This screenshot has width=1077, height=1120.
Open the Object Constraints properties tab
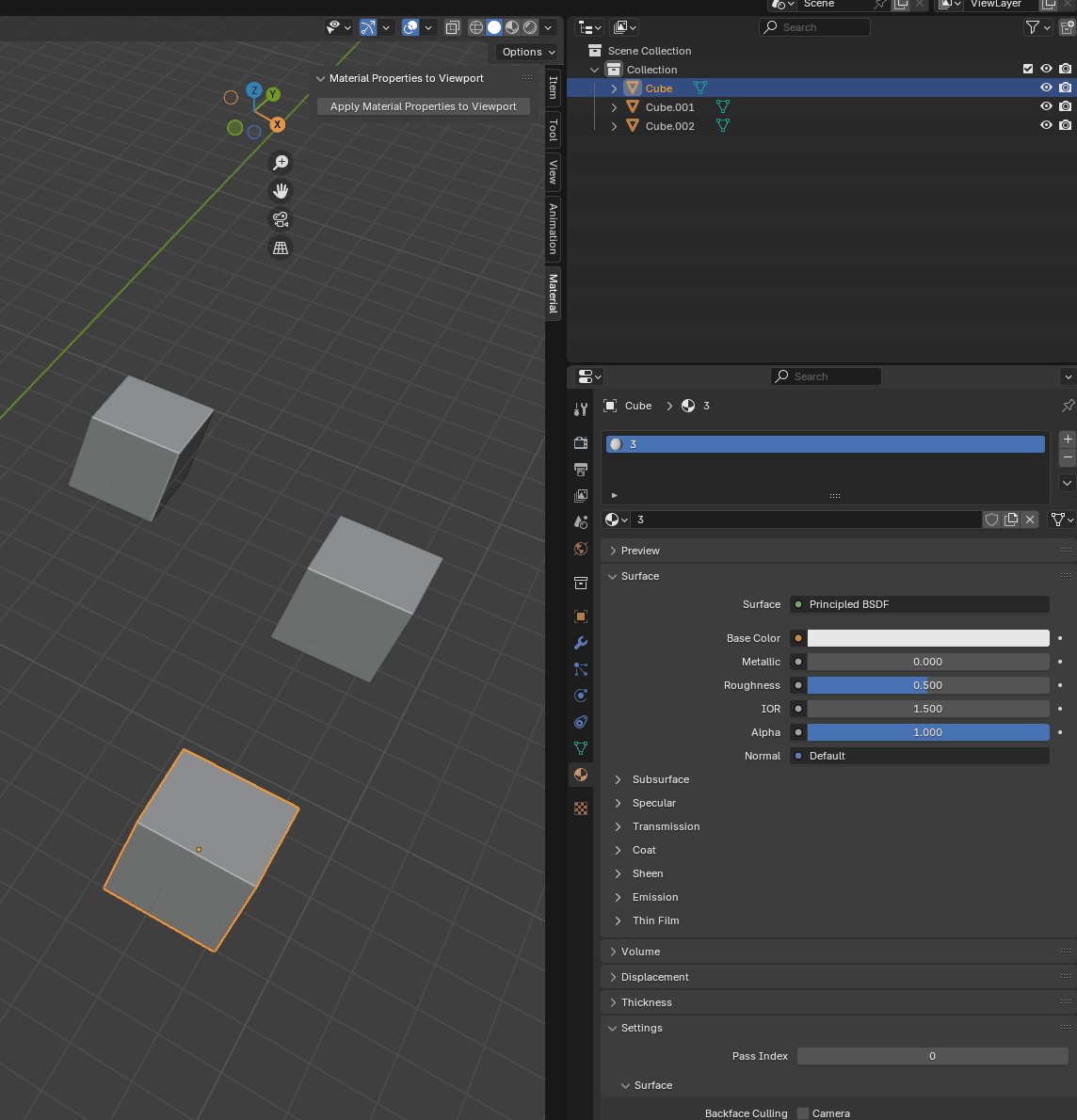coord(580,722)
